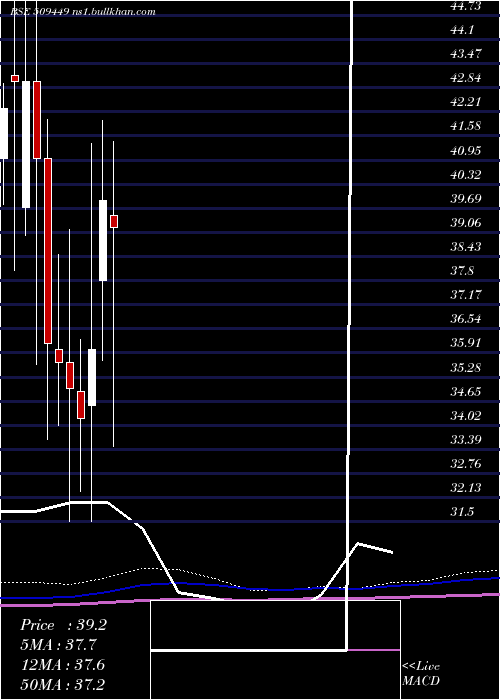Click the 35.28 price axis label

tap(466, 367)
